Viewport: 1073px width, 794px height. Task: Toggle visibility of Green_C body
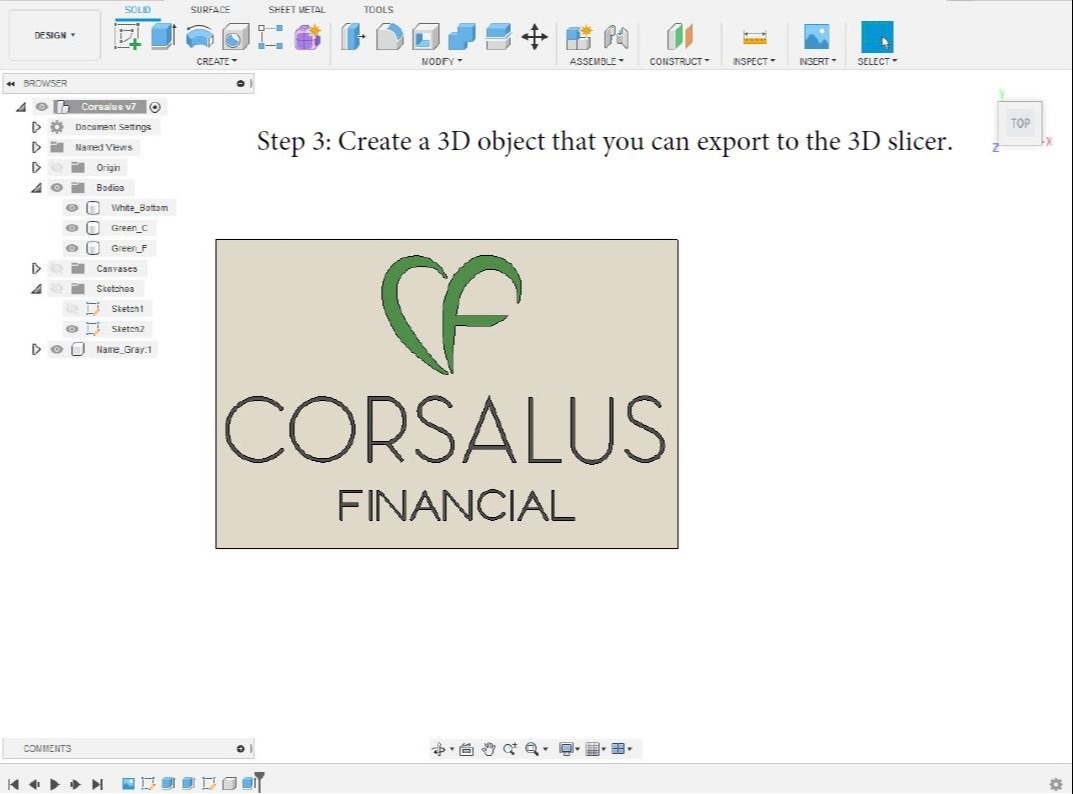72,228
